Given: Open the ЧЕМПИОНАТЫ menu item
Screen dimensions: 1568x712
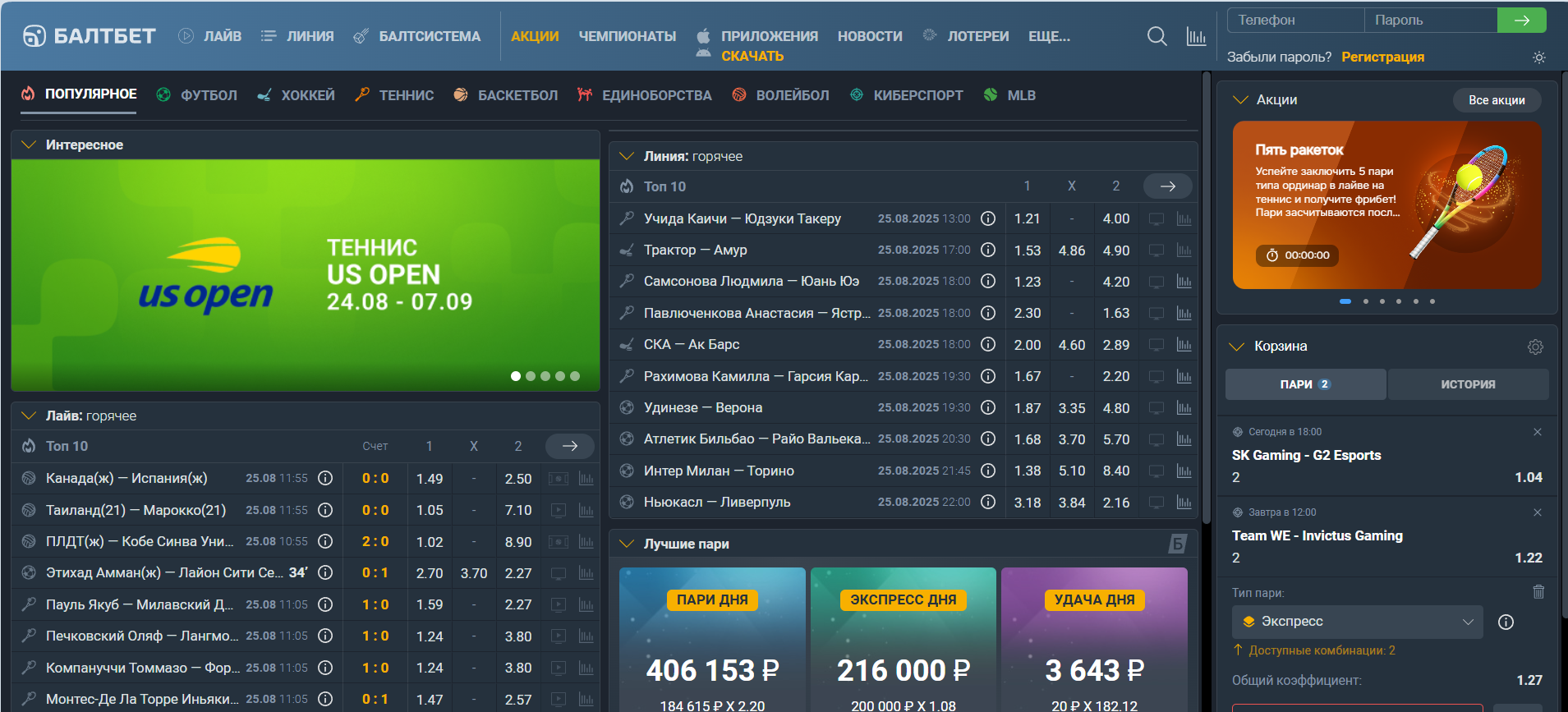Looking at the screenshot, I should [628, 36].
